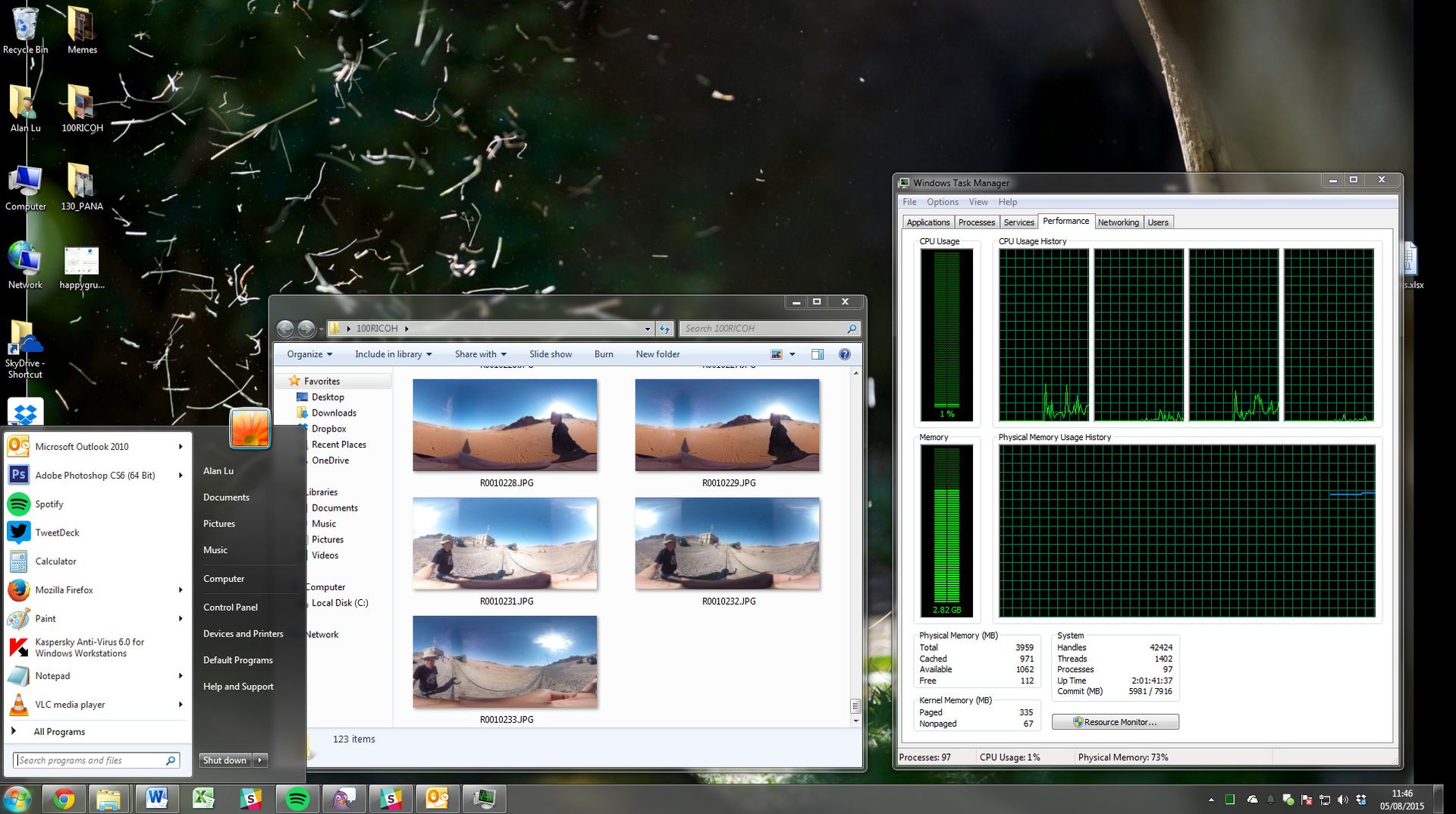Click the Resource Monitor button

(1115, 721)
